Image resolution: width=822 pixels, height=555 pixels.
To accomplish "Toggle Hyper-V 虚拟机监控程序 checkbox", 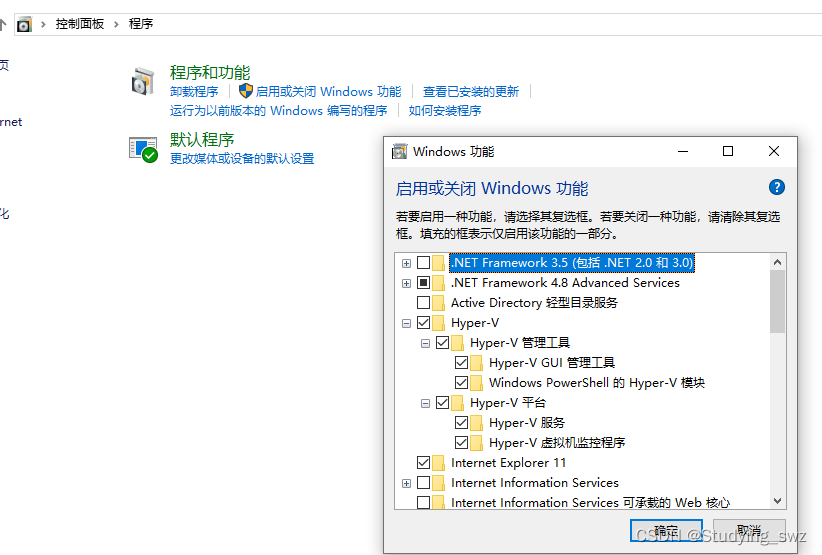I will click(x=461, y=443).
